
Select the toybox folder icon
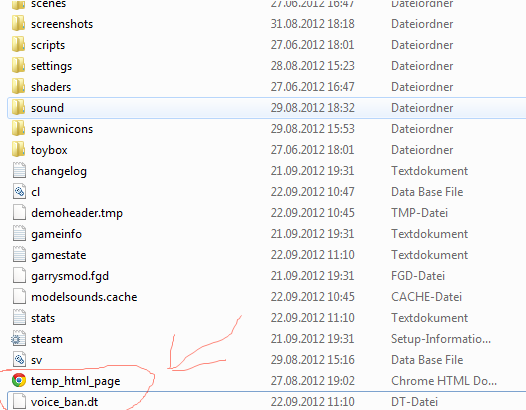(x=18, y=150)
